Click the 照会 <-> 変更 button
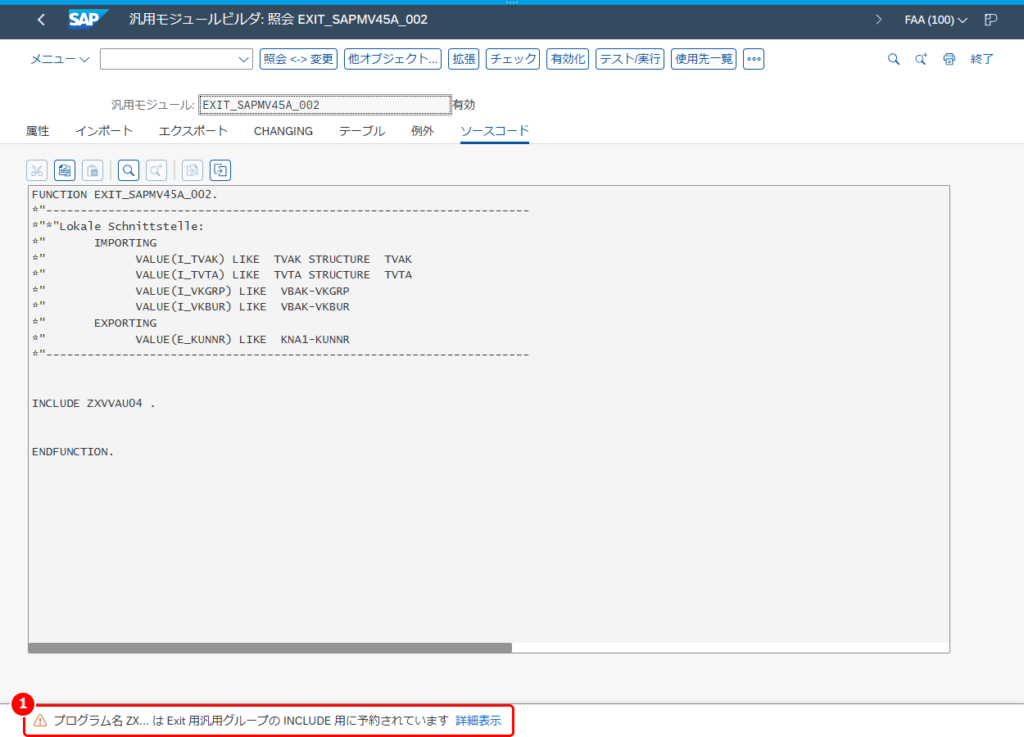 click(x=298, y=59)
